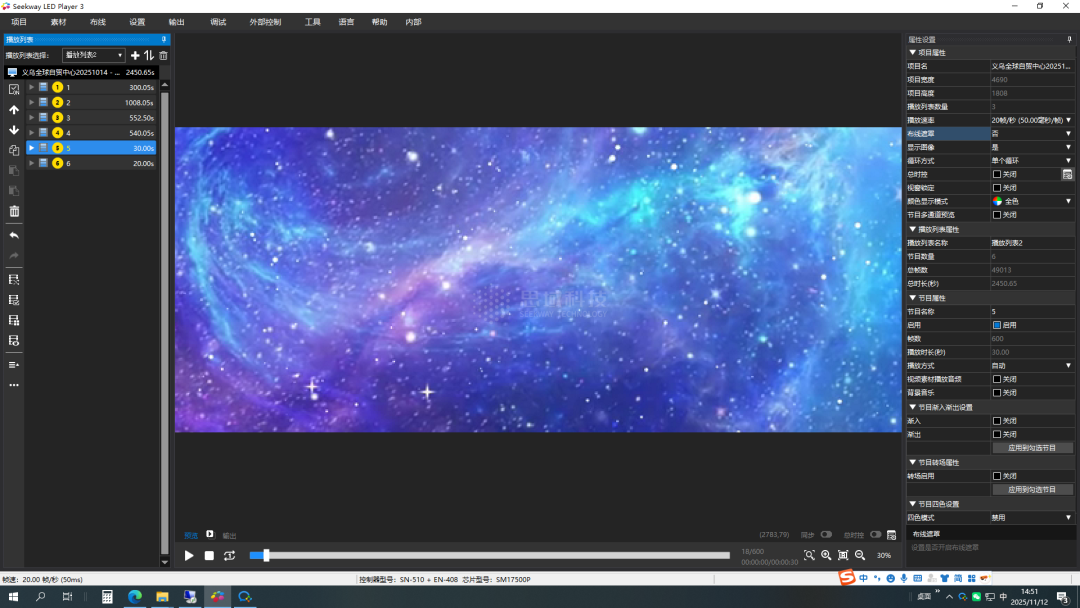Open the 播放速率 frame rate dropdown

pyautogui.click(x=1030, y=120)
